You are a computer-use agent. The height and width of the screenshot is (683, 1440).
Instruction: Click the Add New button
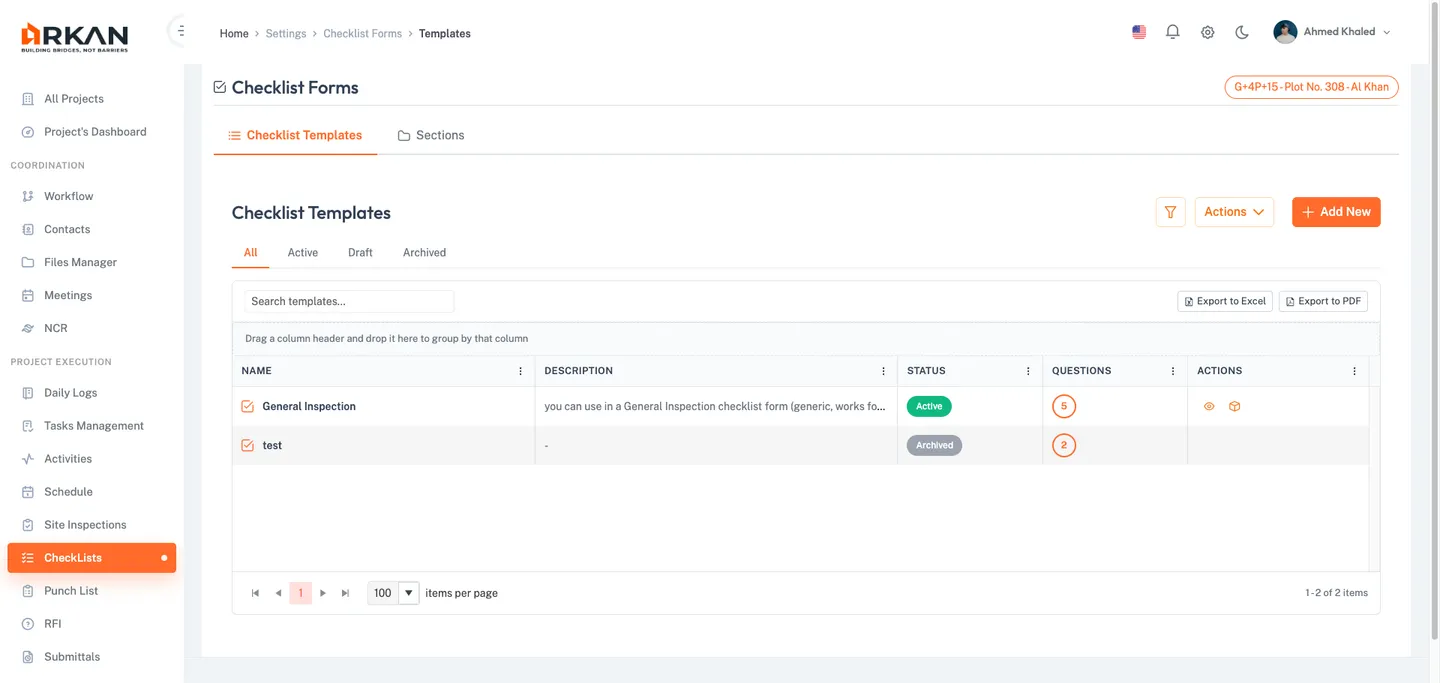tap(1336, 212)
